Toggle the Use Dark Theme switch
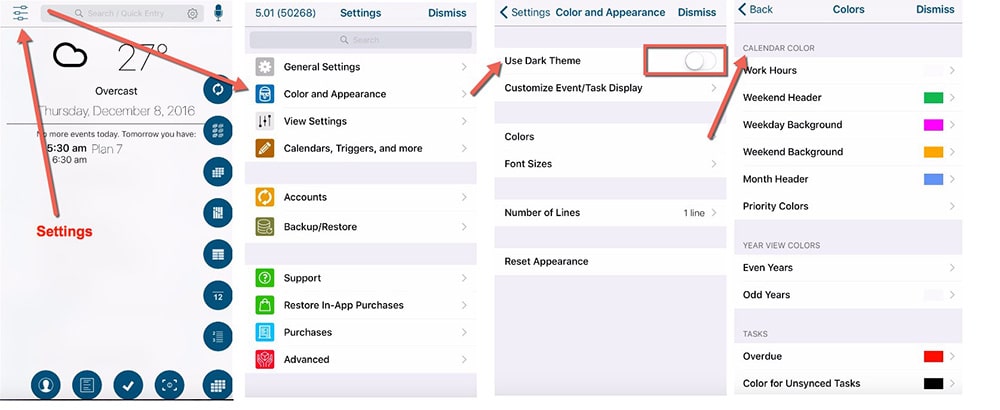This screenshot has width=1000, height=410. 701,61
